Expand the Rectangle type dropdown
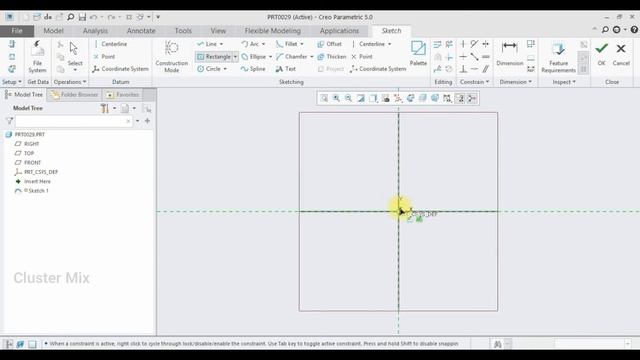Image resolution: width=640 pixels, height=360 pixels. click(236, 57)
